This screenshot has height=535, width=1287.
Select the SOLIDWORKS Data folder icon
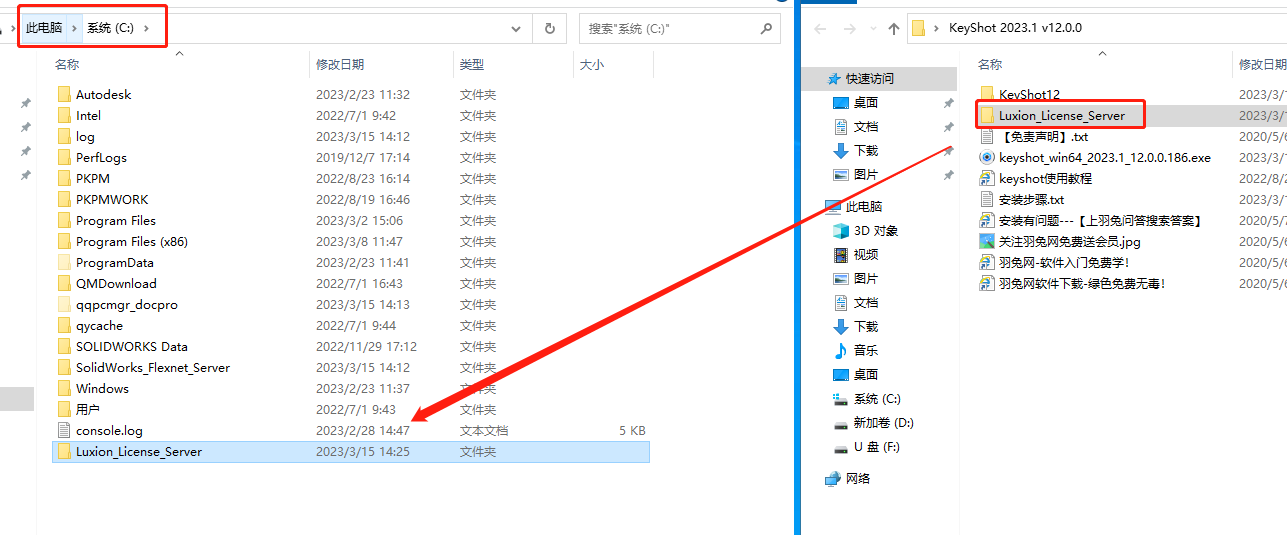point(64,346)
